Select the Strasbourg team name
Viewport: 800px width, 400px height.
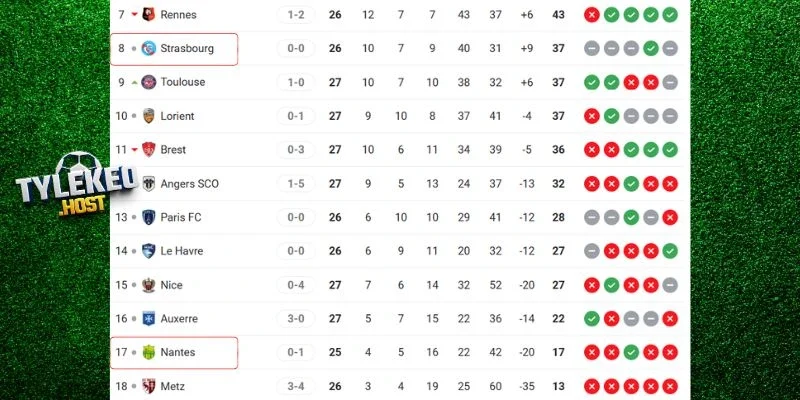[x=187, y=48]
